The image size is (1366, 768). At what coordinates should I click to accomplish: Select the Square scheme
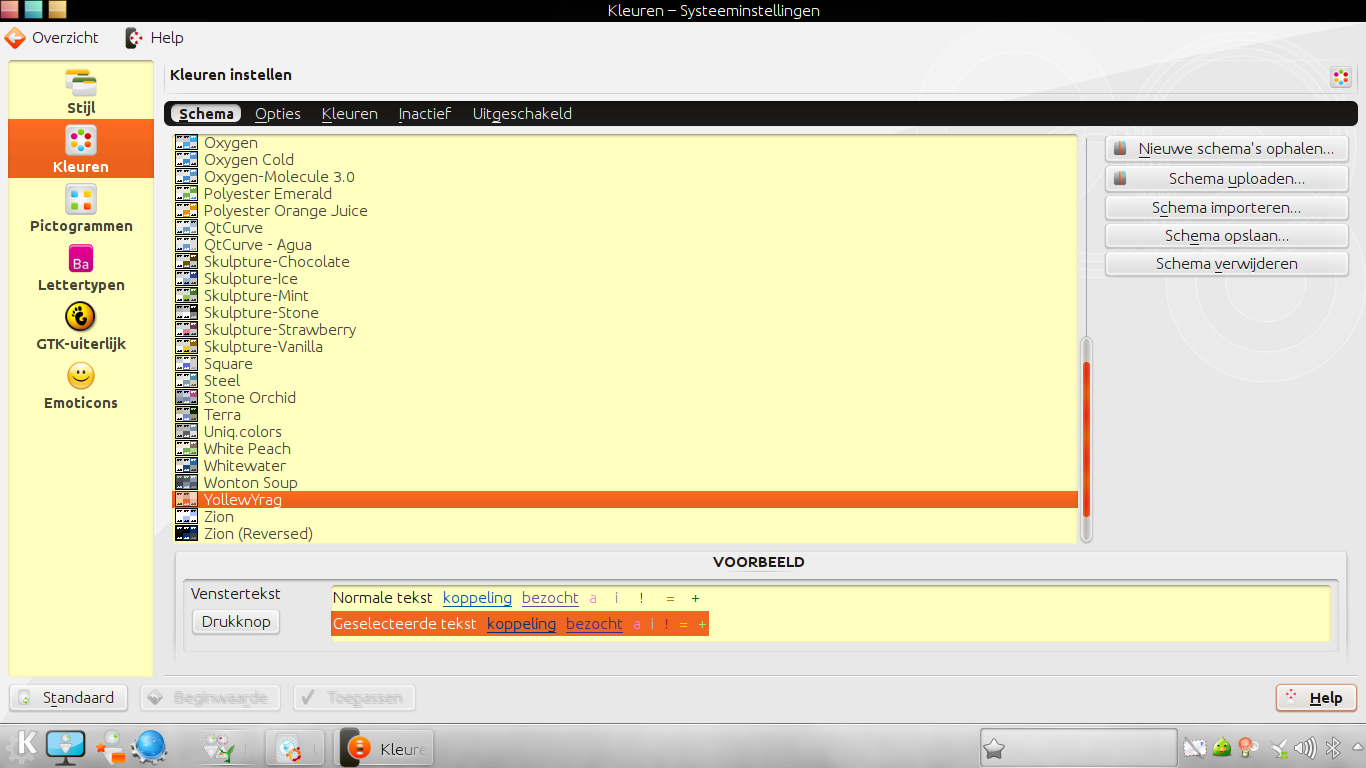625,364
